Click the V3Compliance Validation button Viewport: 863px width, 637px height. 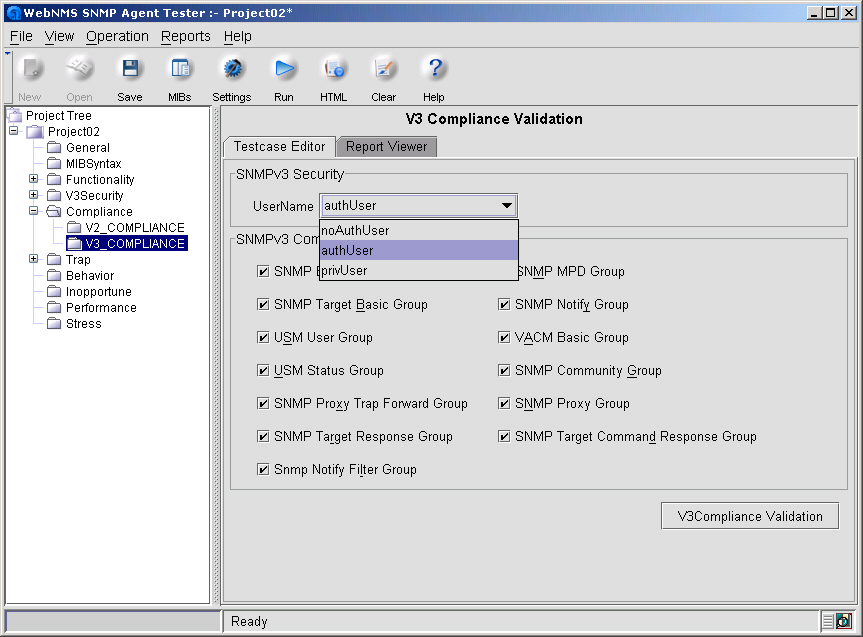pos(750,516)
